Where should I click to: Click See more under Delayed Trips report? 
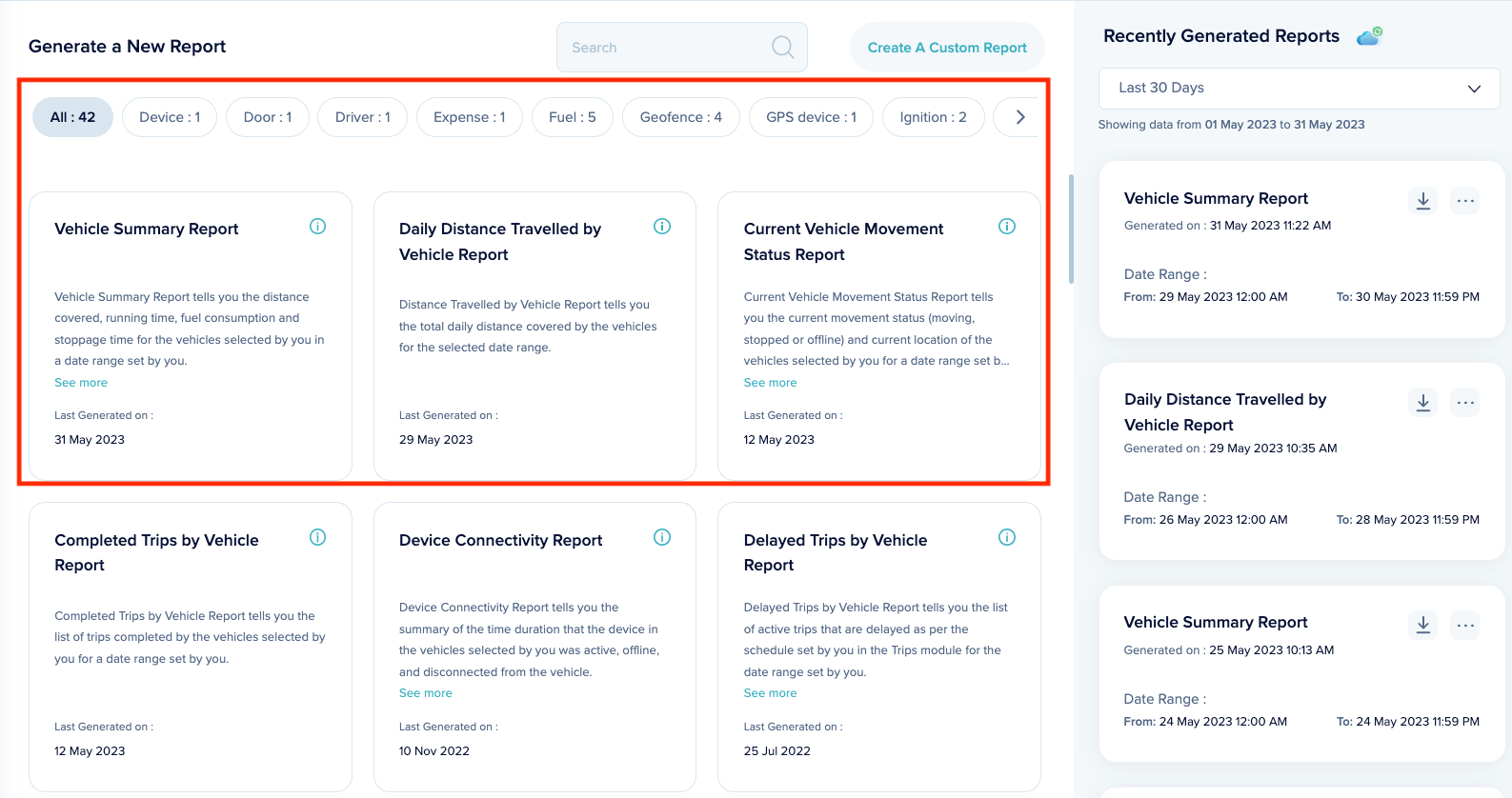coord(770,693)
